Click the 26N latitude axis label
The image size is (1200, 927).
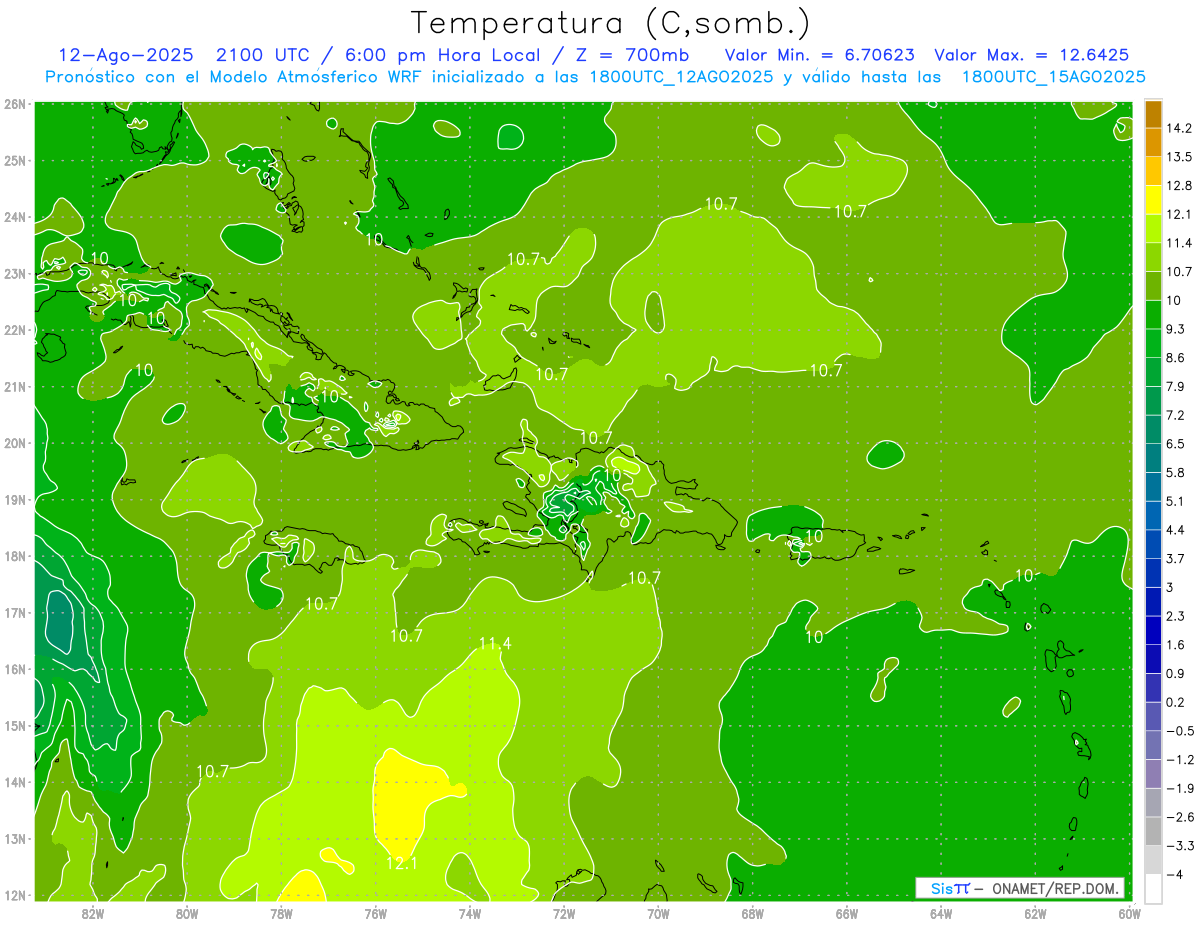(x=15, y=103)
